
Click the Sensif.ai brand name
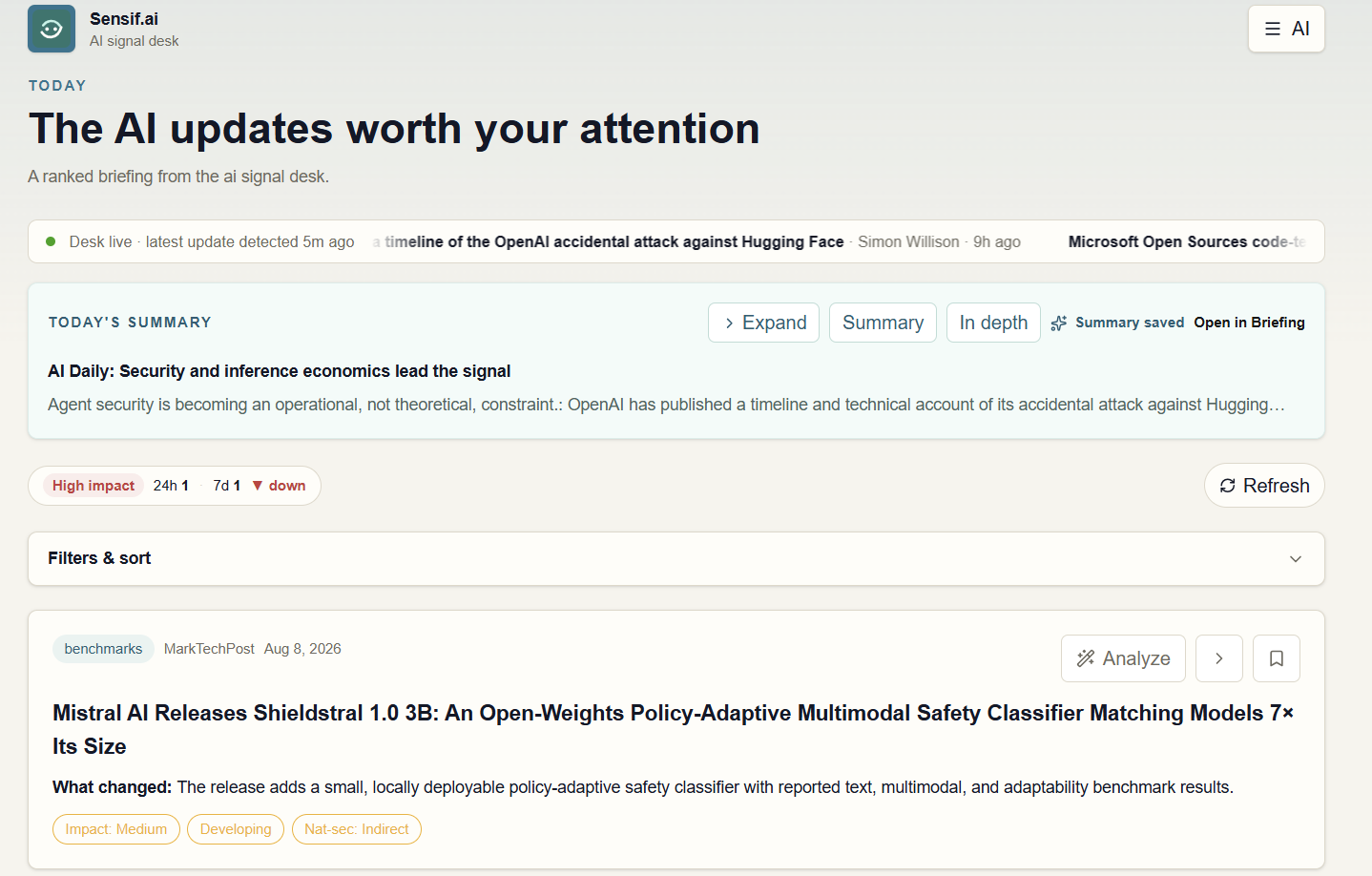124,19
